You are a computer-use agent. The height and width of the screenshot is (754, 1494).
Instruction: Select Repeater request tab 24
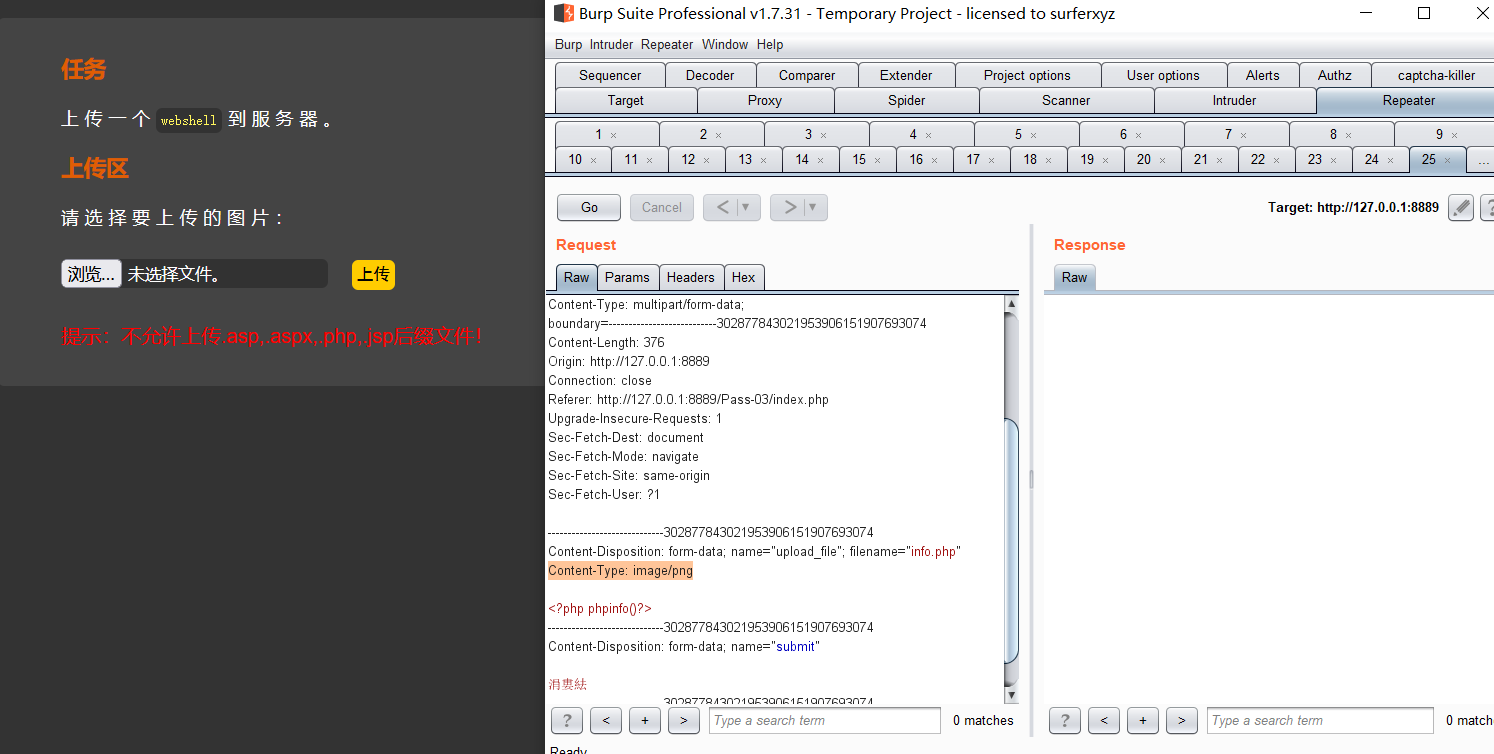[1381, 160]
